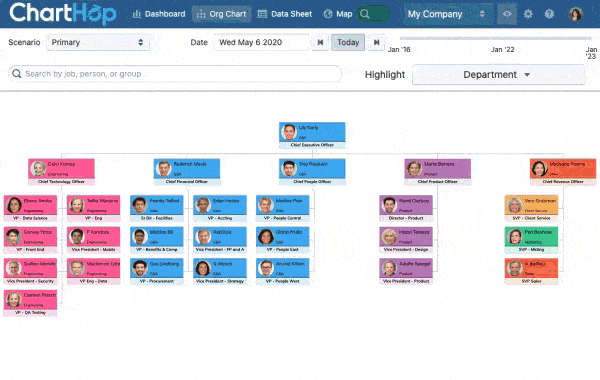Image resolution: width=600 pixels, height=380 pixels.
Task: Click the ChartHop logo
Action: point(63,14)
